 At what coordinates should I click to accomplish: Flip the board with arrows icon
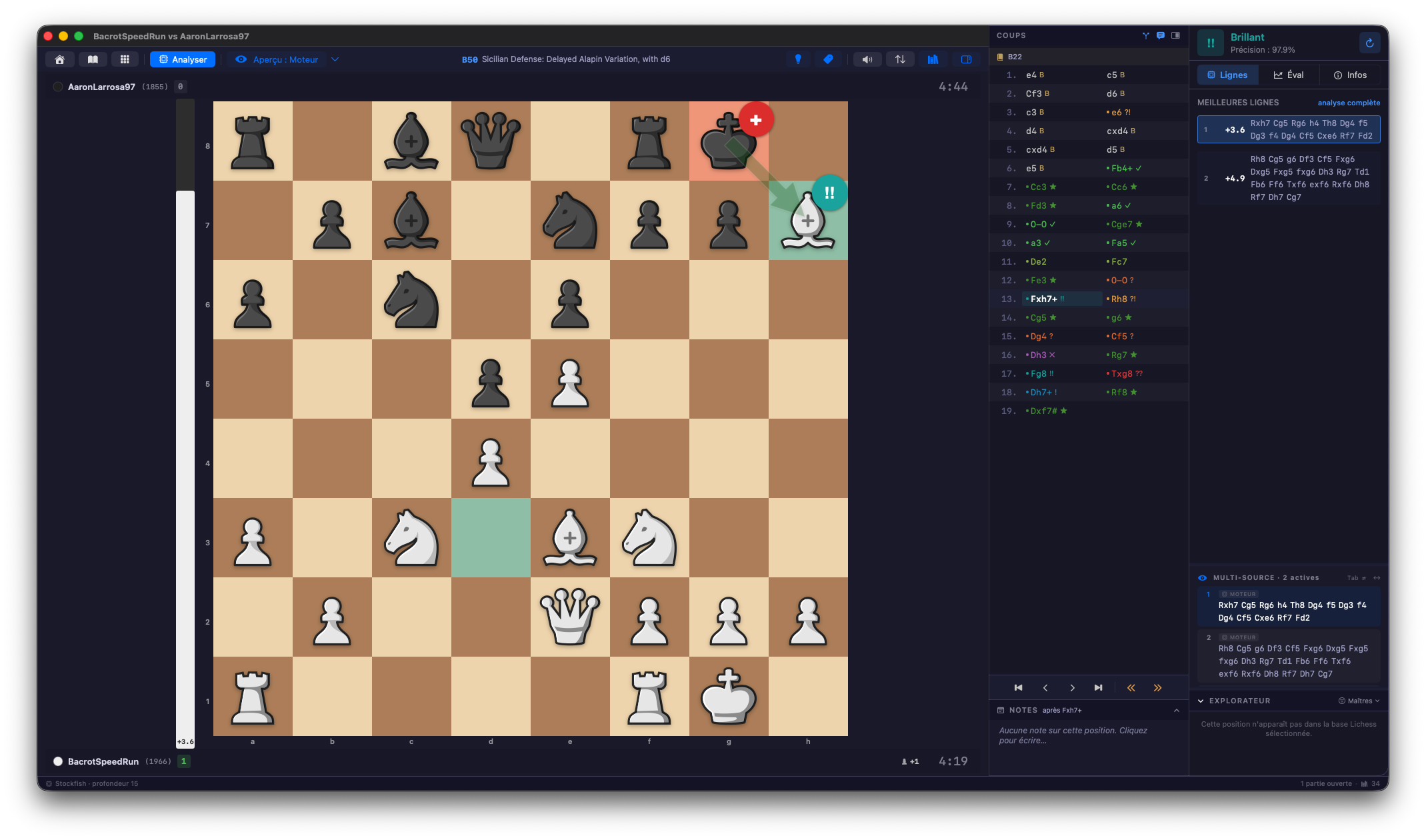coord(900,59)
